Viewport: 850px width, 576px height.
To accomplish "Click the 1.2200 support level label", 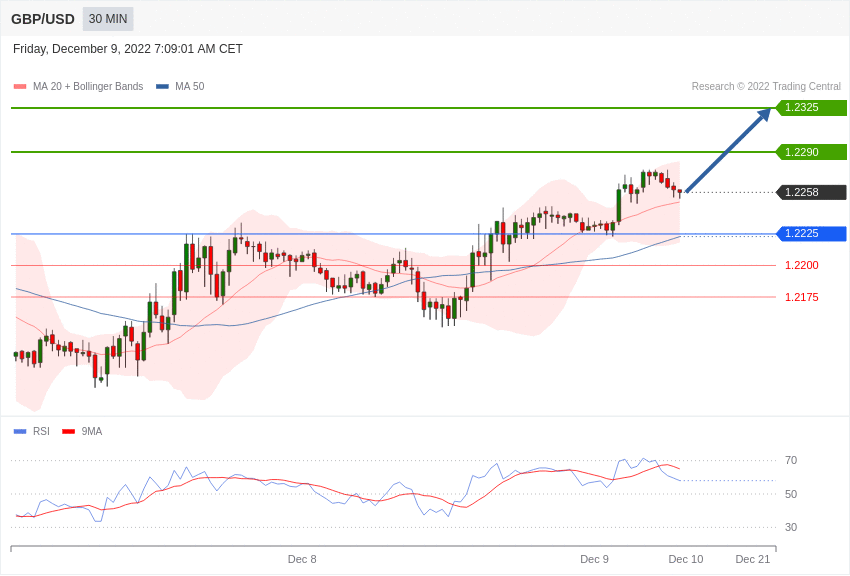I will click(x=801, y=266).
